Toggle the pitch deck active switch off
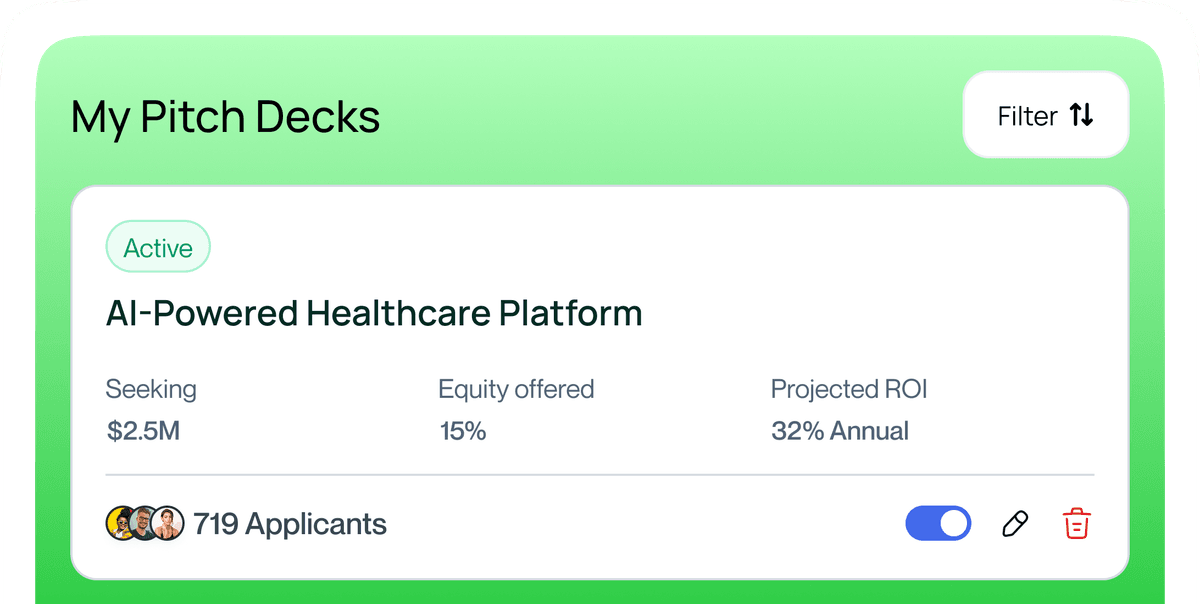This screenshot has height=604, width=1200. pos(938,524)
